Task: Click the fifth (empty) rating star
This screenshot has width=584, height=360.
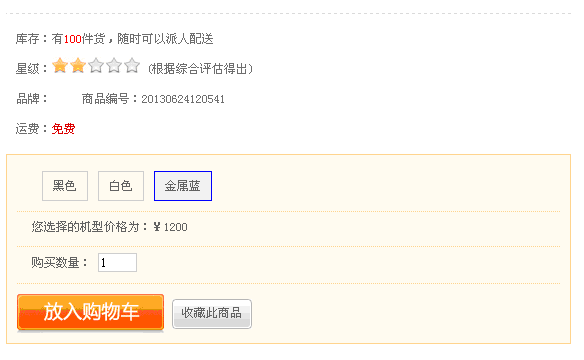Action: coord(132,66)
